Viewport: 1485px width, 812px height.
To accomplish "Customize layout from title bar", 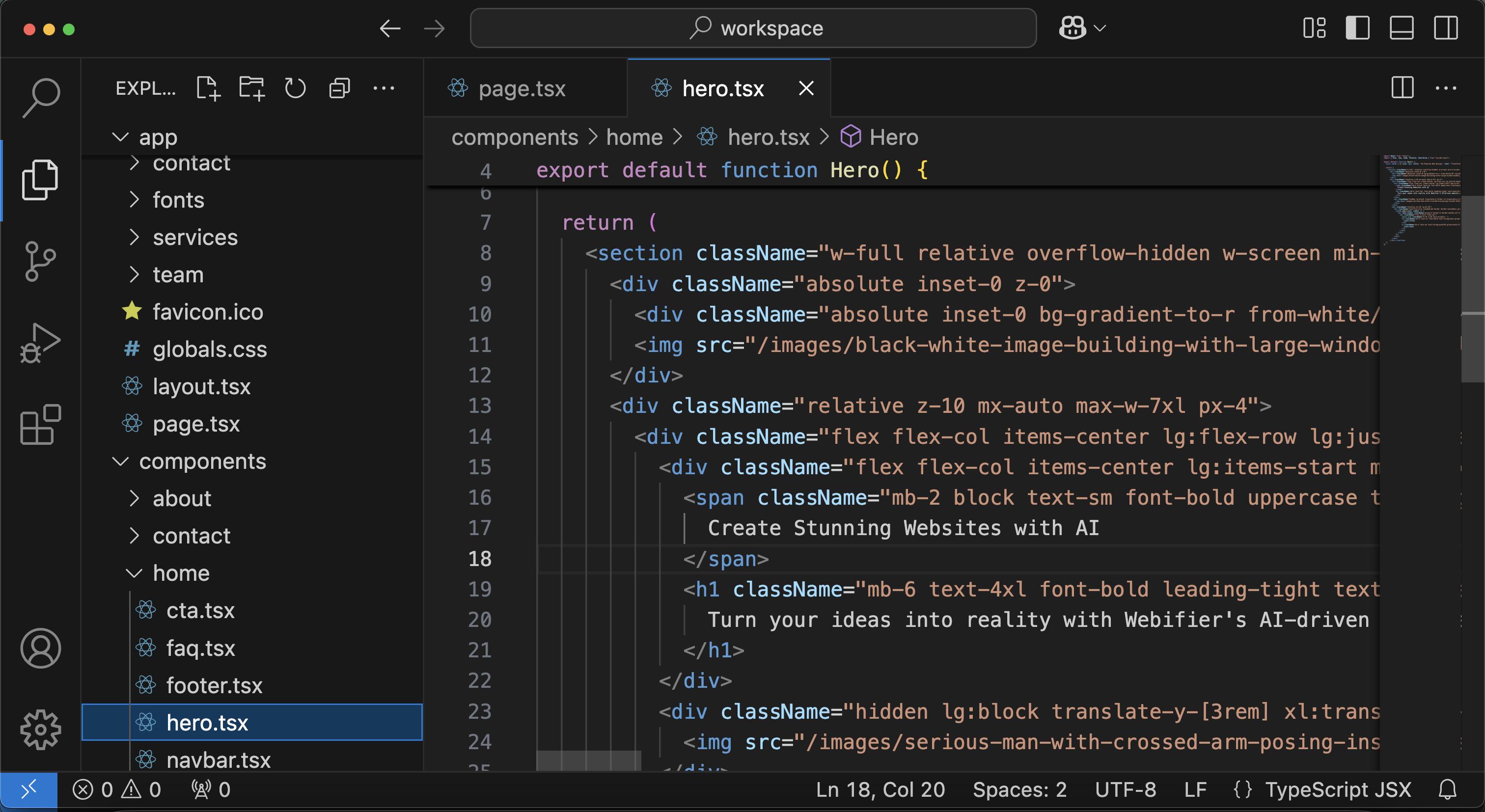I will pos(1315,27).
